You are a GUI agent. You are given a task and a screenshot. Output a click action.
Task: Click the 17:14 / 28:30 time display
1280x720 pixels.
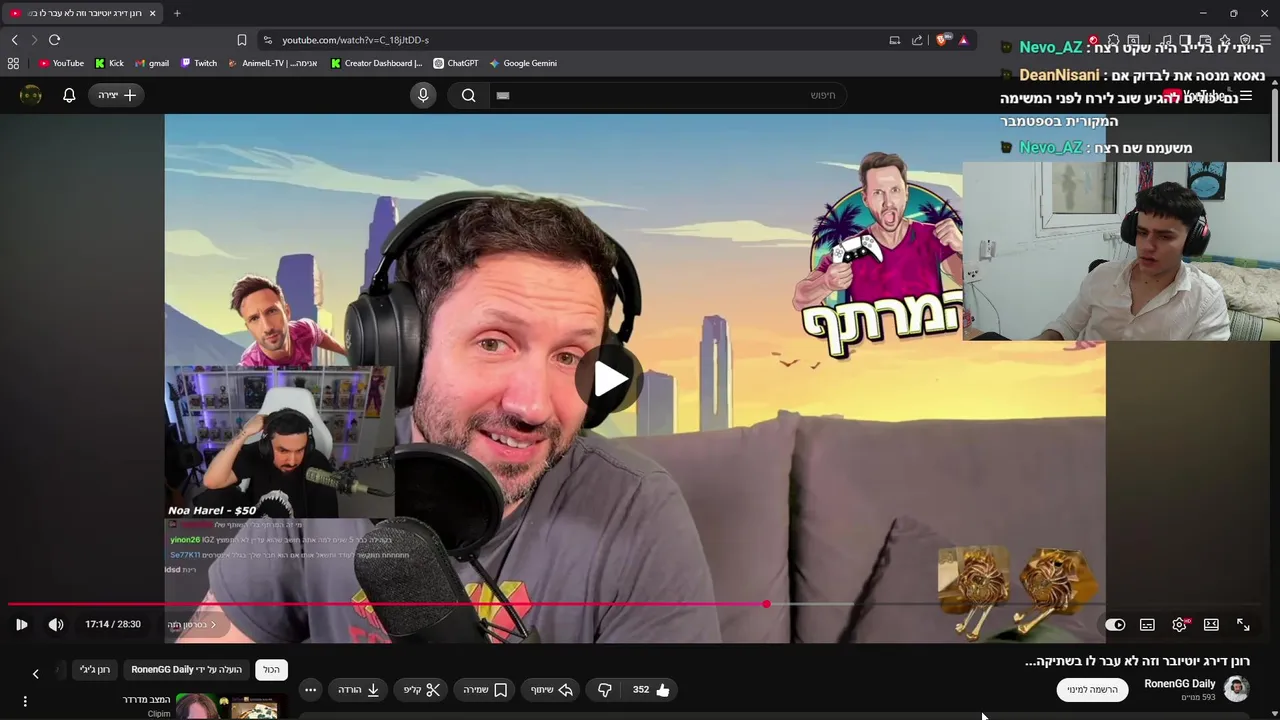pyautogui.click(x=113, y=625)
